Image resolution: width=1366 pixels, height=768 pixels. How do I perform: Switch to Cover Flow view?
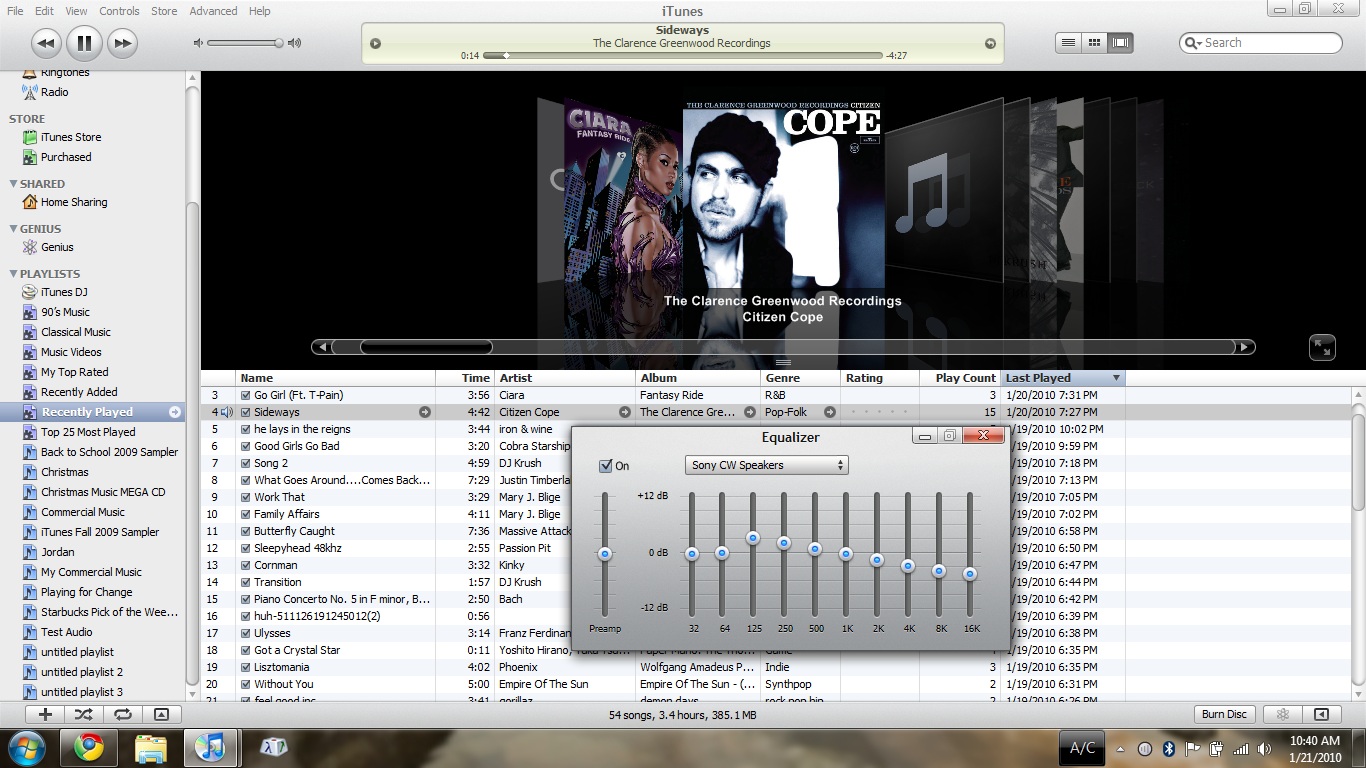point(1120,43)
